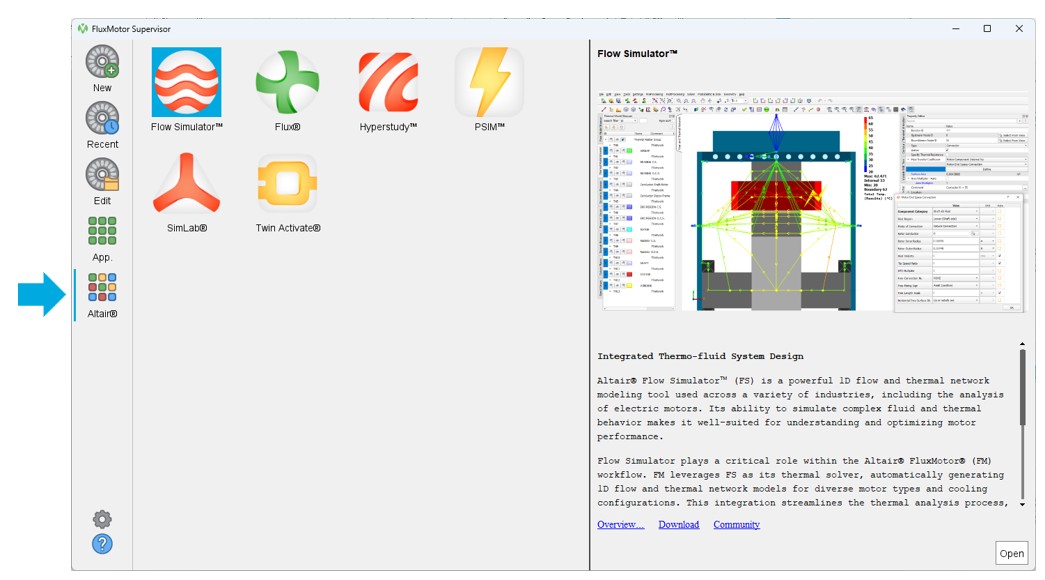Follow the Community link
Image resolution: width=1045 pixels, height=580 pixels.
pyautogui.click(x=736, y=525)
